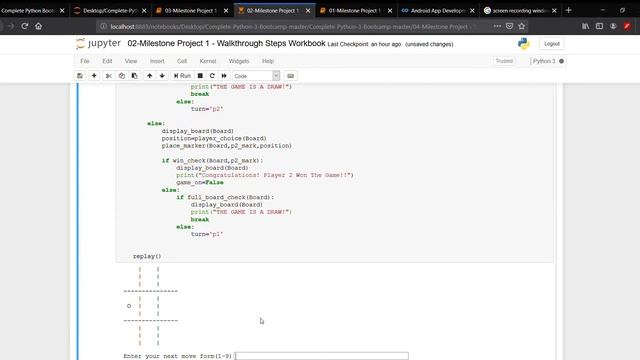Viewport: 640px width, 360px height.
Task: Click the red extension icon in toolbar
Action: pyautogui.click(x=627, y=26)
